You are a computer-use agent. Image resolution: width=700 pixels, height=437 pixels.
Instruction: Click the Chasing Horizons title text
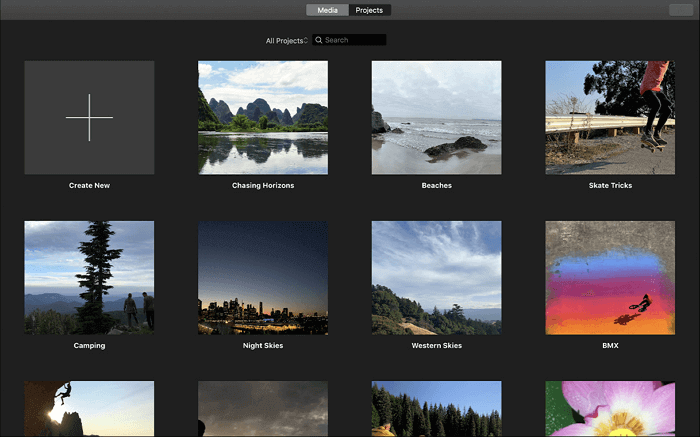click(x=262, y=185)
